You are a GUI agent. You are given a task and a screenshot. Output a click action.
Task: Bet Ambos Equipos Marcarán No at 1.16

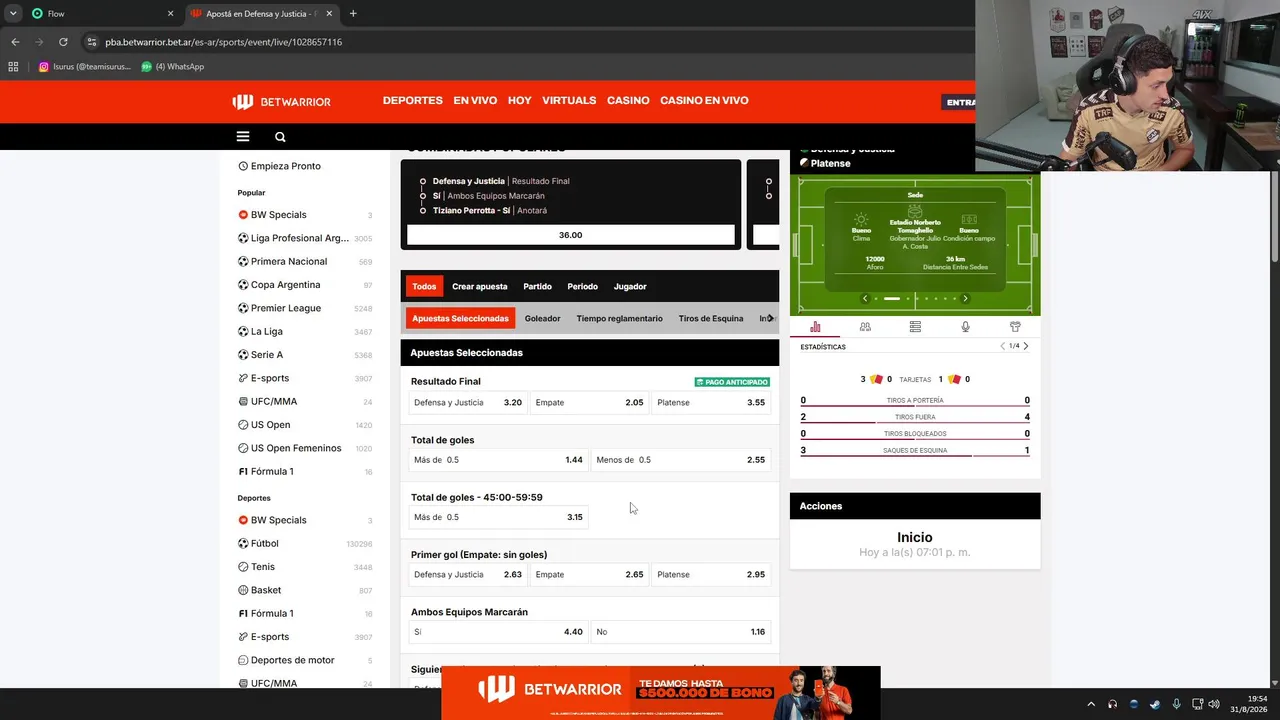coord(681,632)
